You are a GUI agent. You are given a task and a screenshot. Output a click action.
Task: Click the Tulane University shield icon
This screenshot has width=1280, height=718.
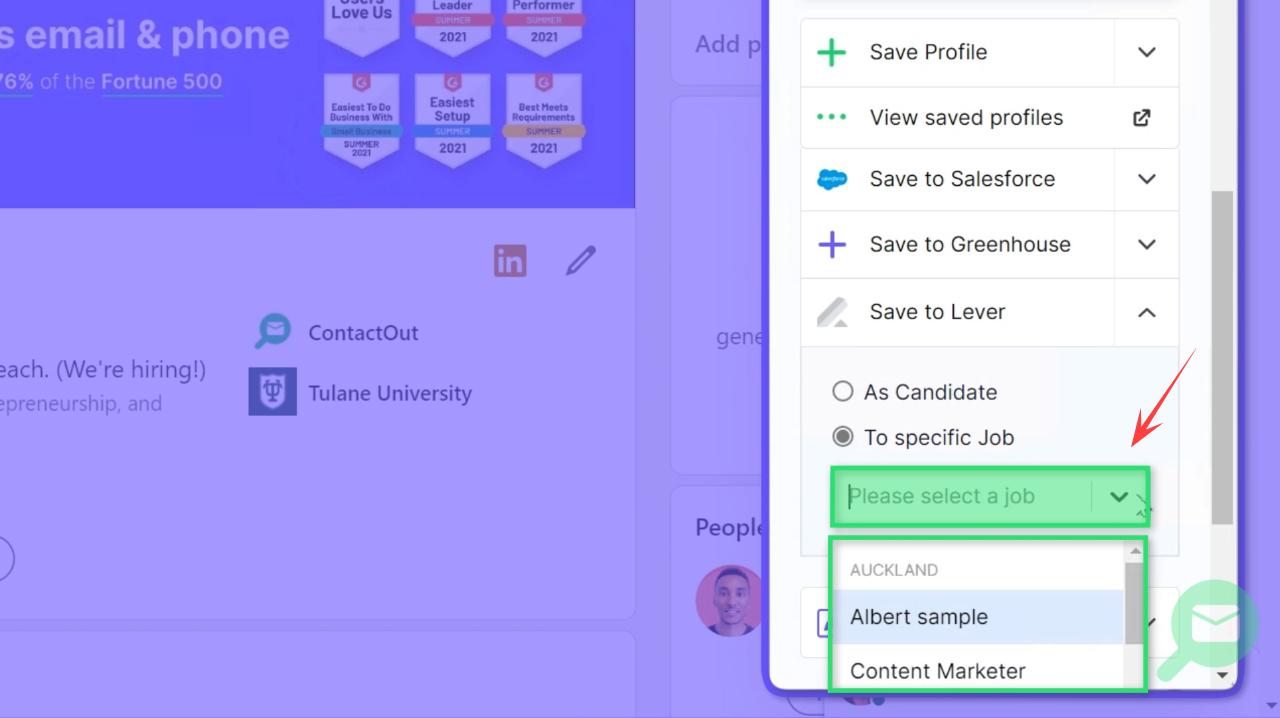point(272,392)
